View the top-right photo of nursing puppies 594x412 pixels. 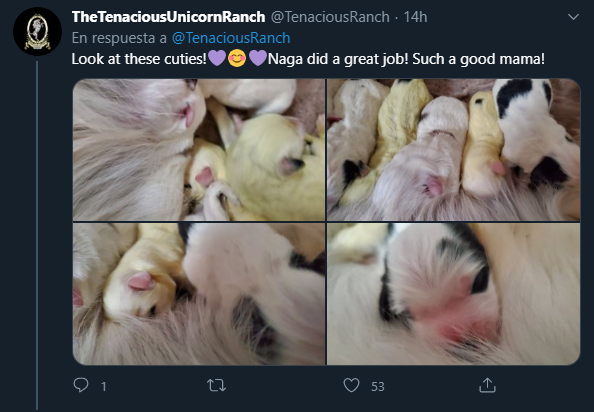tap(453, 150)
